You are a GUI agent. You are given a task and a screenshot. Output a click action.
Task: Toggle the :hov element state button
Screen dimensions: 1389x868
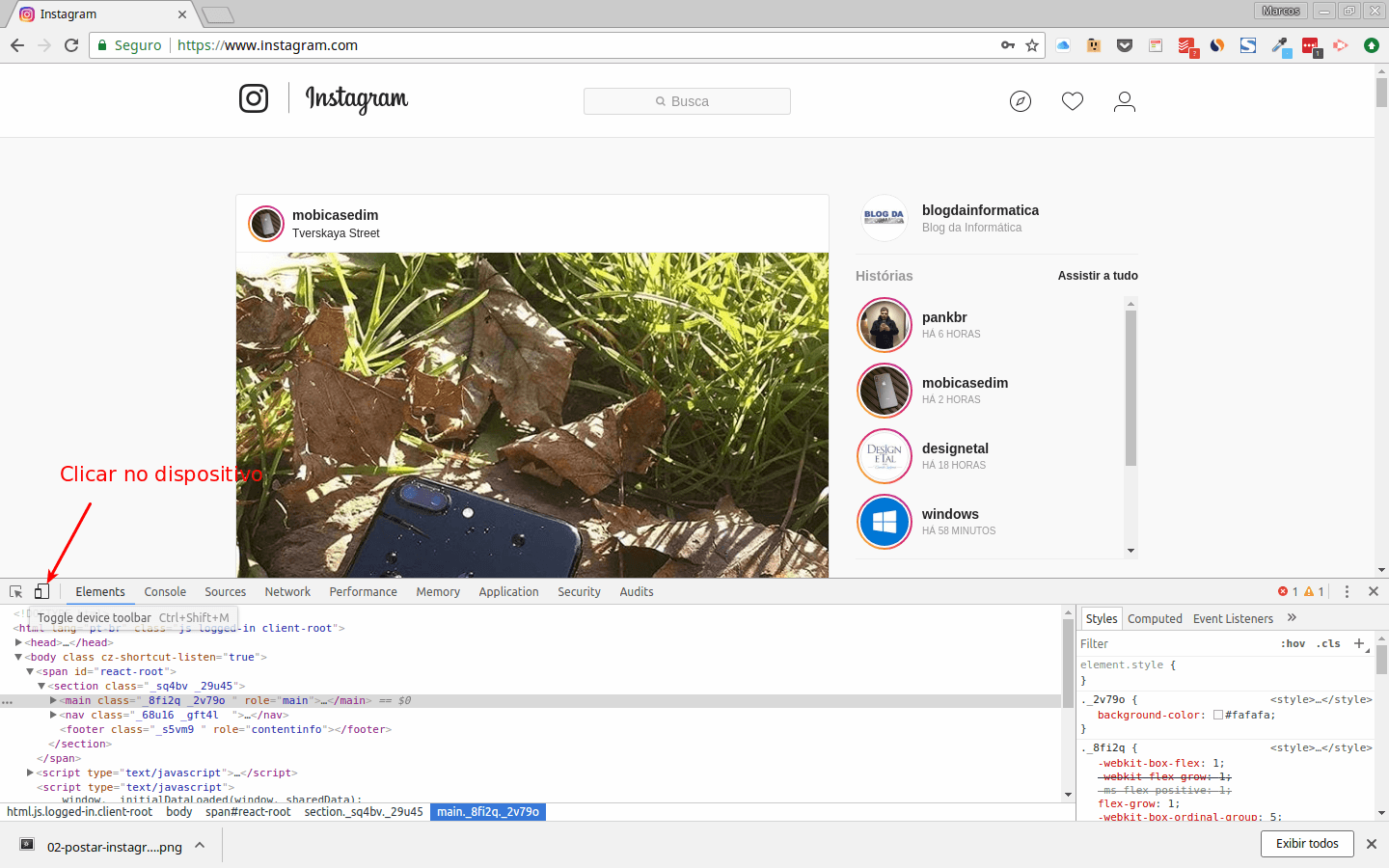click(1293, 643)
